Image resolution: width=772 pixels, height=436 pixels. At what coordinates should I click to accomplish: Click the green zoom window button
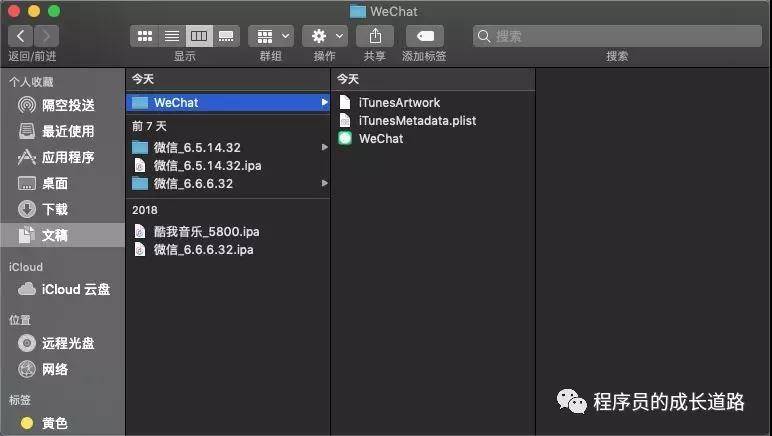54,11
